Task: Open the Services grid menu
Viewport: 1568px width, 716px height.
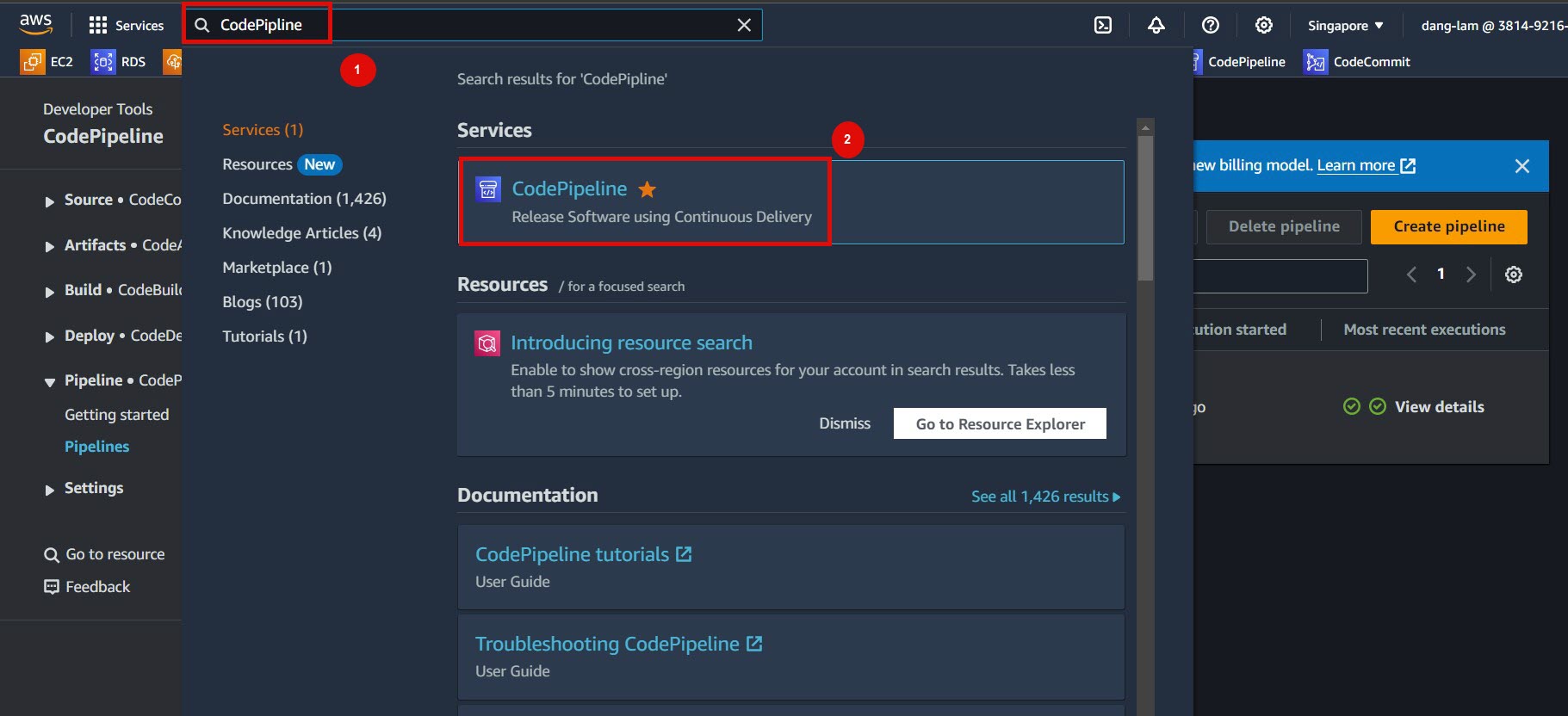Action: 127,26
